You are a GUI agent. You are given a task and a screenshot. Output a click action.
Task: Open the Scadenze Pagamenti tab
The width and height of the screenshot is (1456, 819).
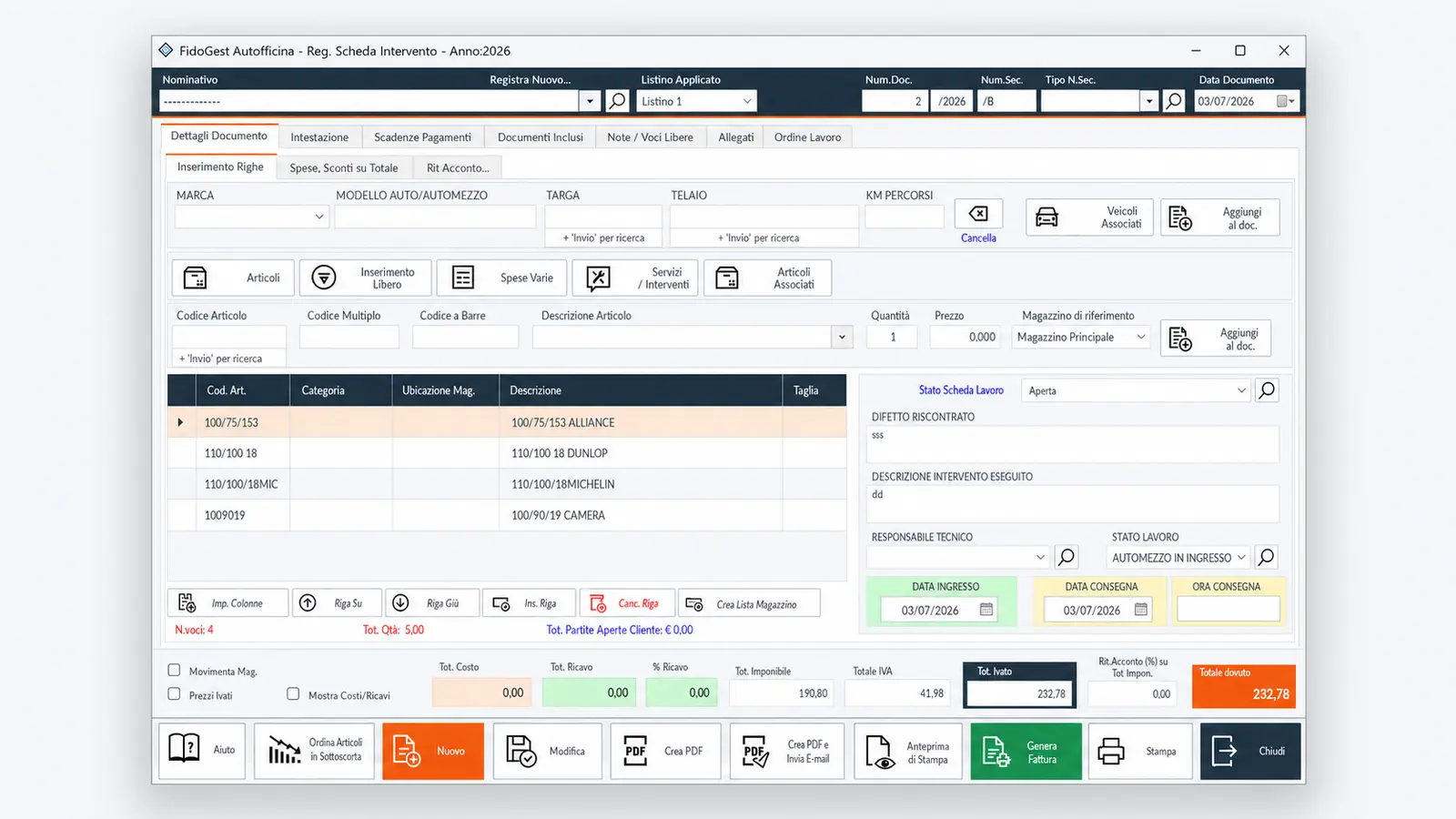point(422,137)
